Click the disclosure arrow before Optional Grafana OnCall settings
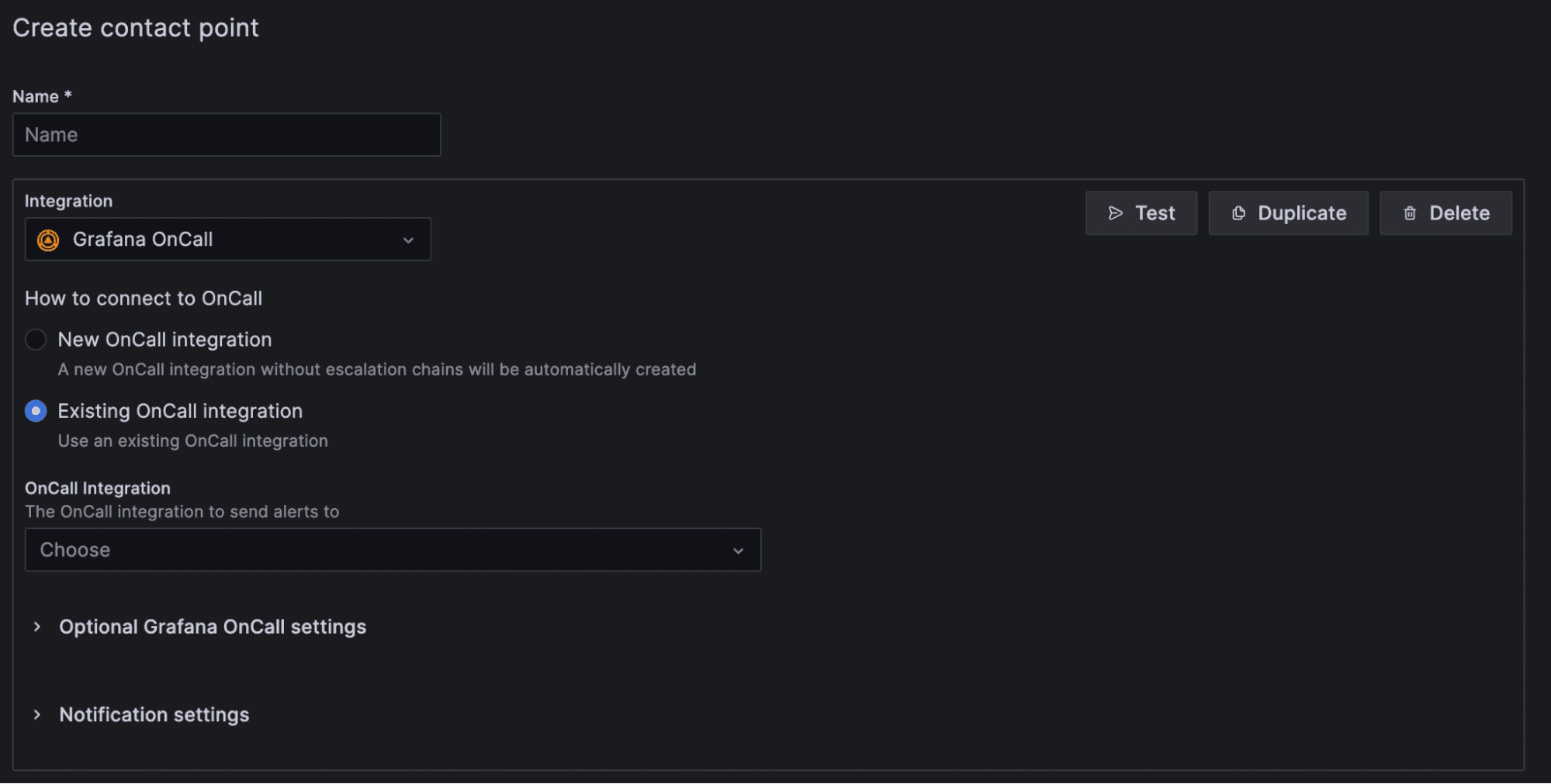This screenshot has width=1551, height=784. (36, 627)
